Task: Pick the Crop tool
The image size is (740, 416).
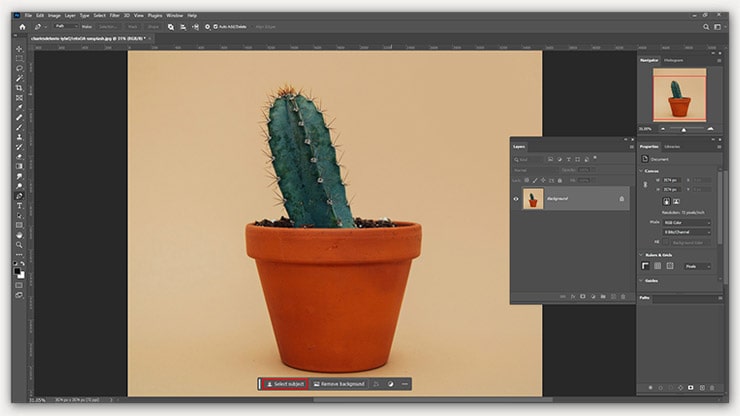Action: pyautogui.click(x=19, y=88)
